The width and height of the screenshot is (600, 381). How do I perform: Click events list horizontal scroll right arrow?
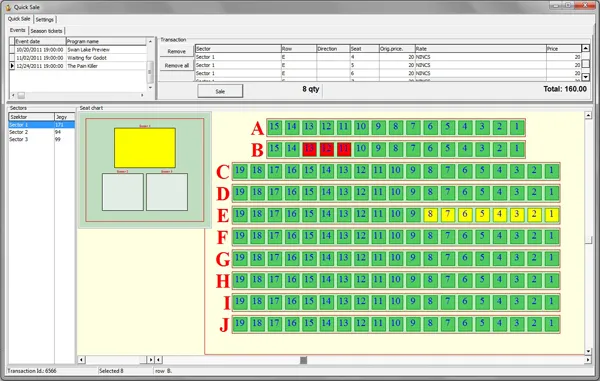coord(142,95)
